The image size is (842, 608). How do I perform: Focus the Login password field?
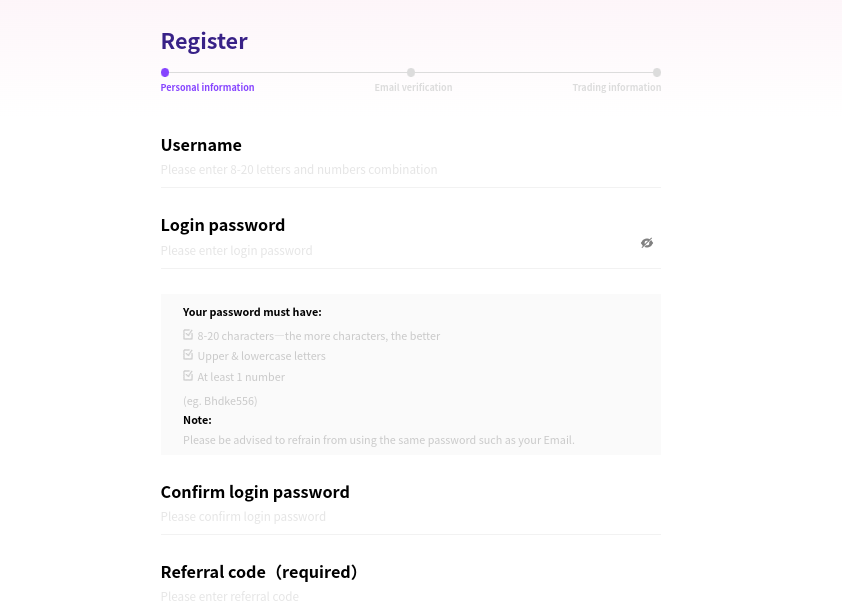[x=397, y=251]
